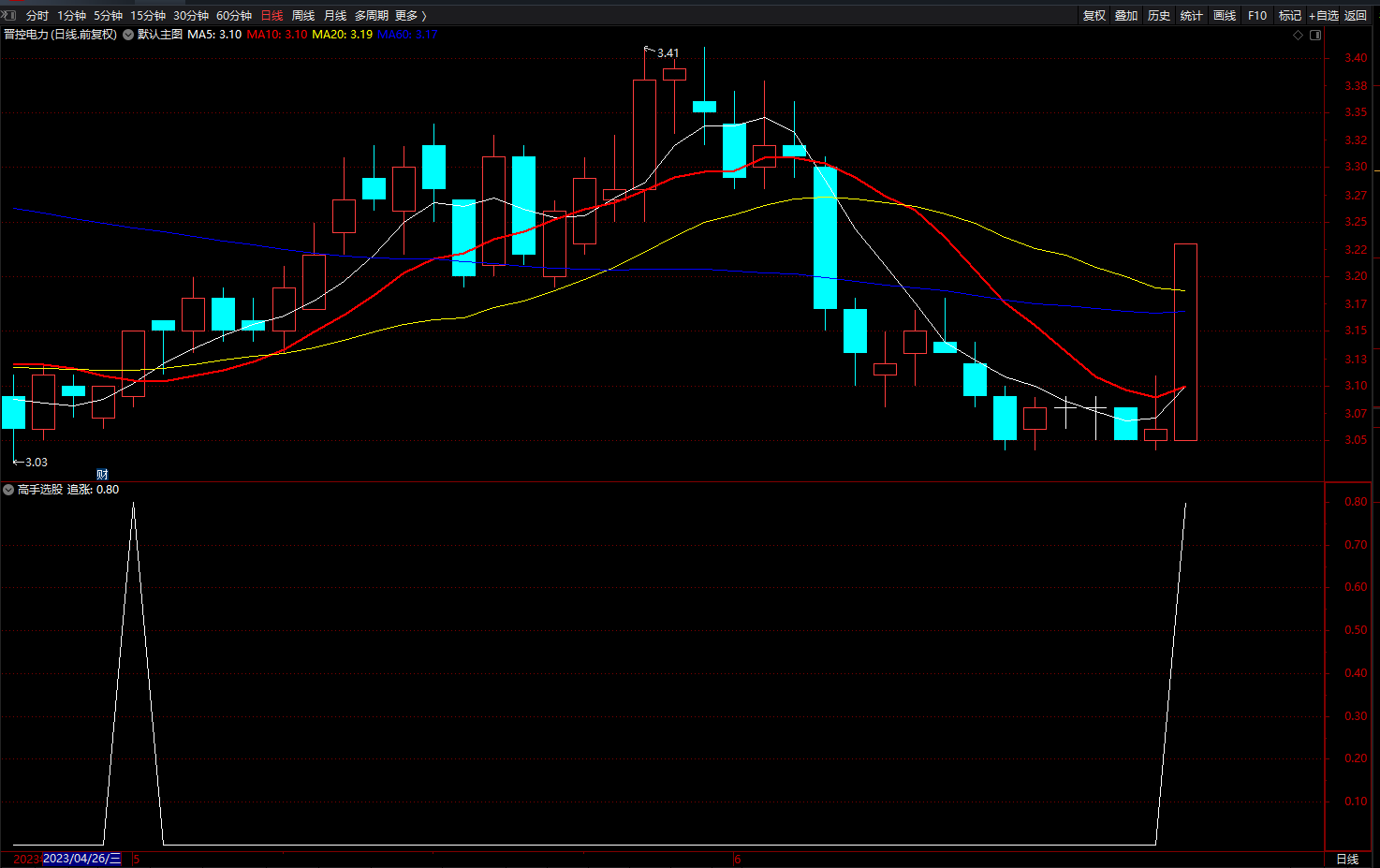Click the MA5: 3.10 indicator label

pos(214,35)
